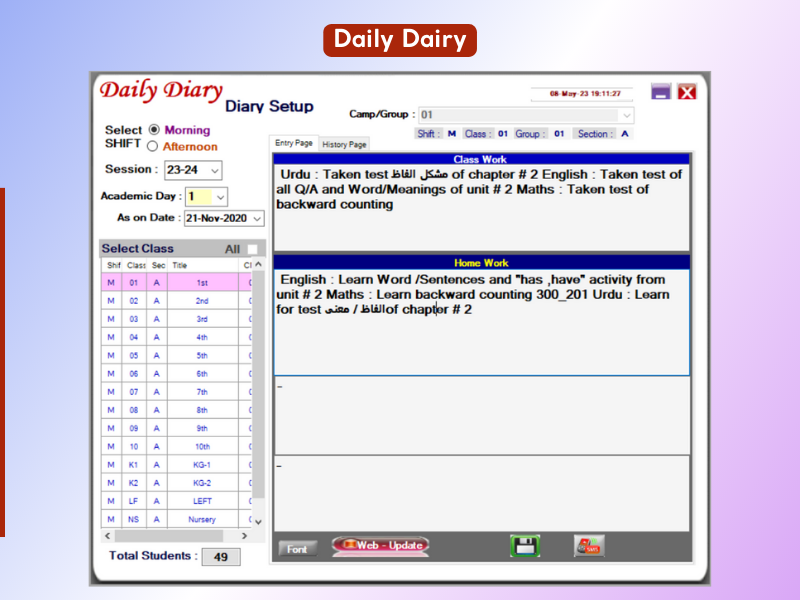The image size is (800, 600).
Task: Tick the All classes checkbox
Action: 253,249
